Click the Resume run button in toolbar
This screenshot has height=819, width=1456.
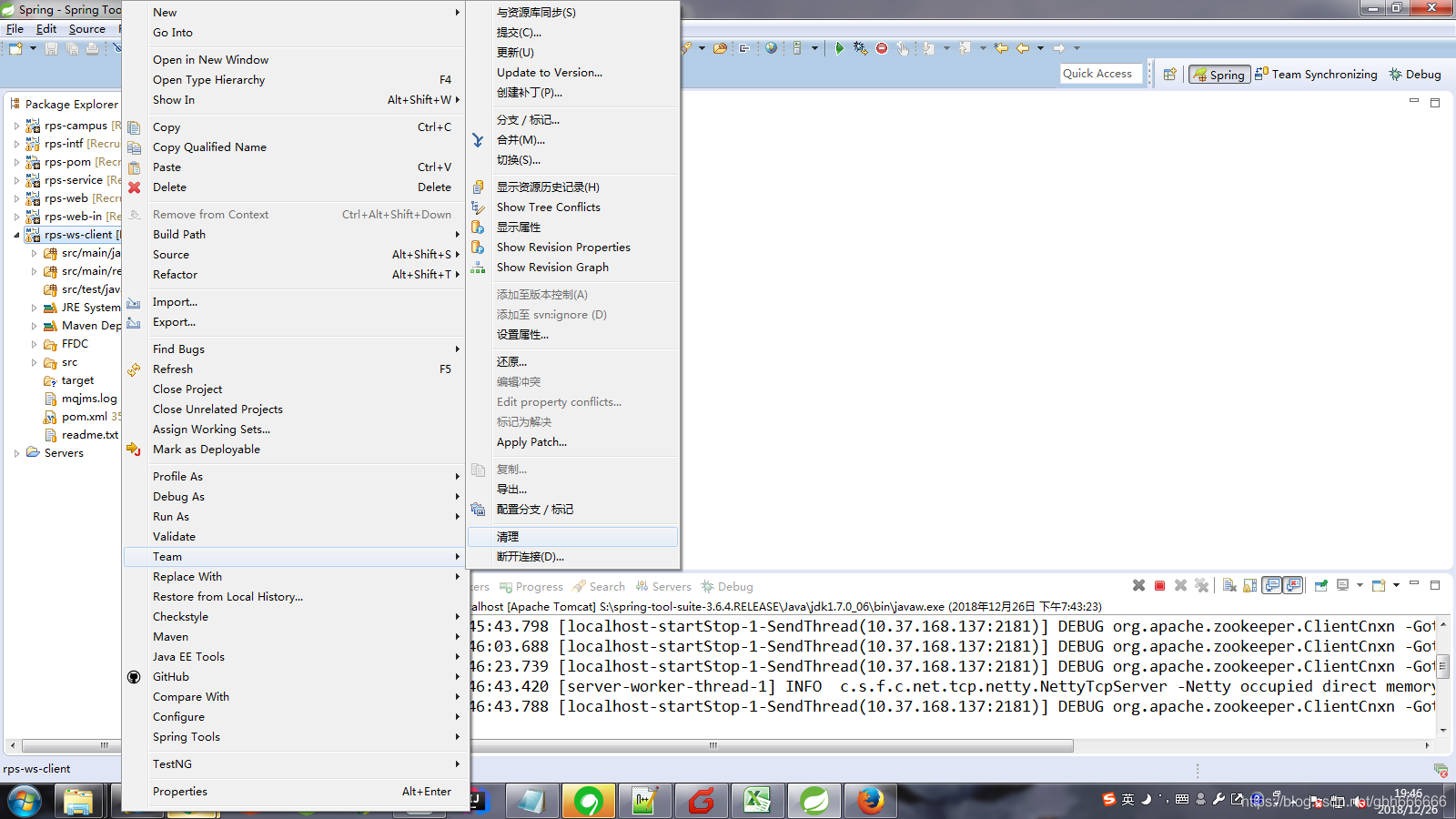(x=839, y=48)
